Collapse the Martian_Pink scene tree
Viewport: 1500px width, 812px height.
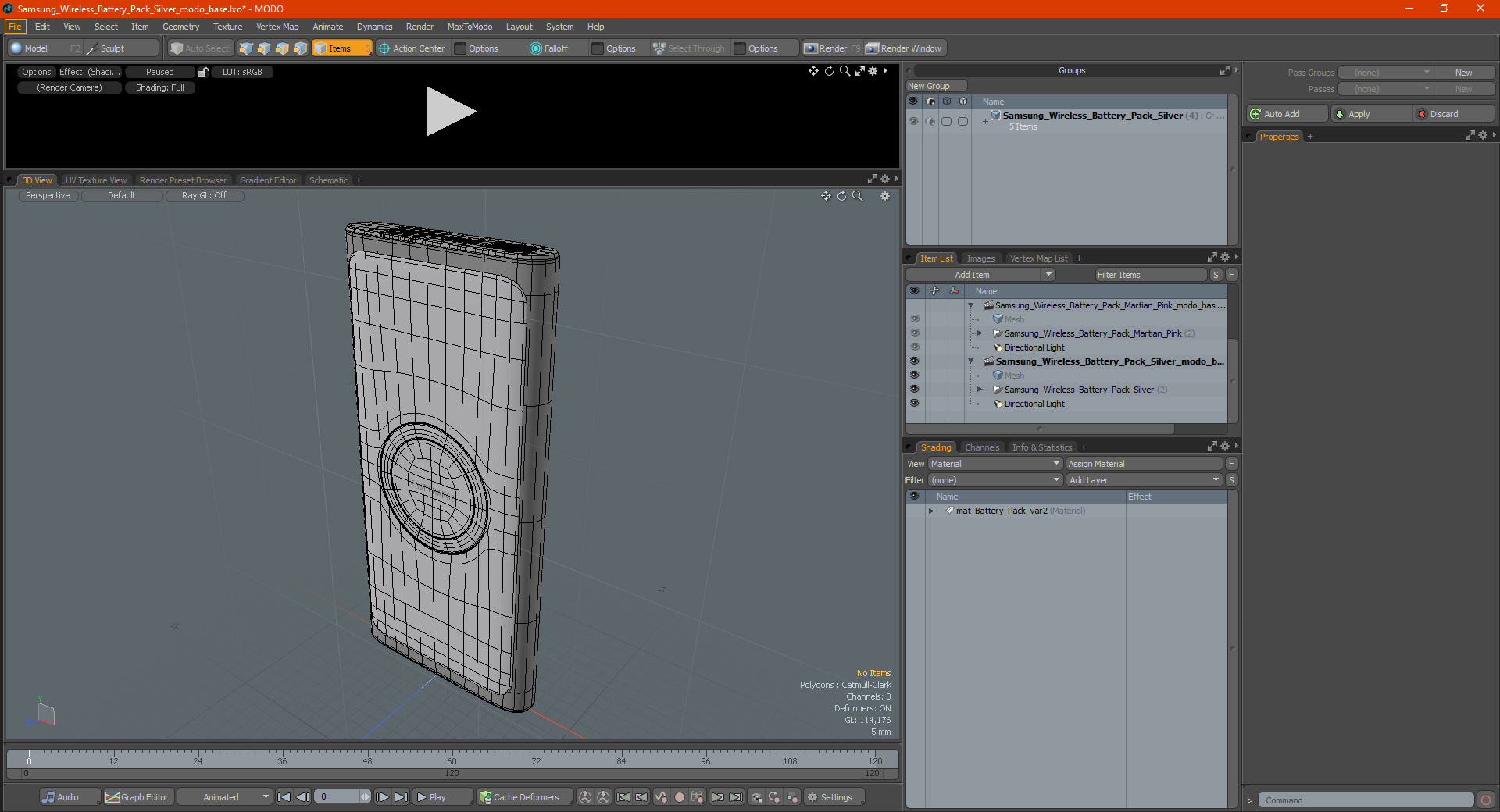click(971, 305)
